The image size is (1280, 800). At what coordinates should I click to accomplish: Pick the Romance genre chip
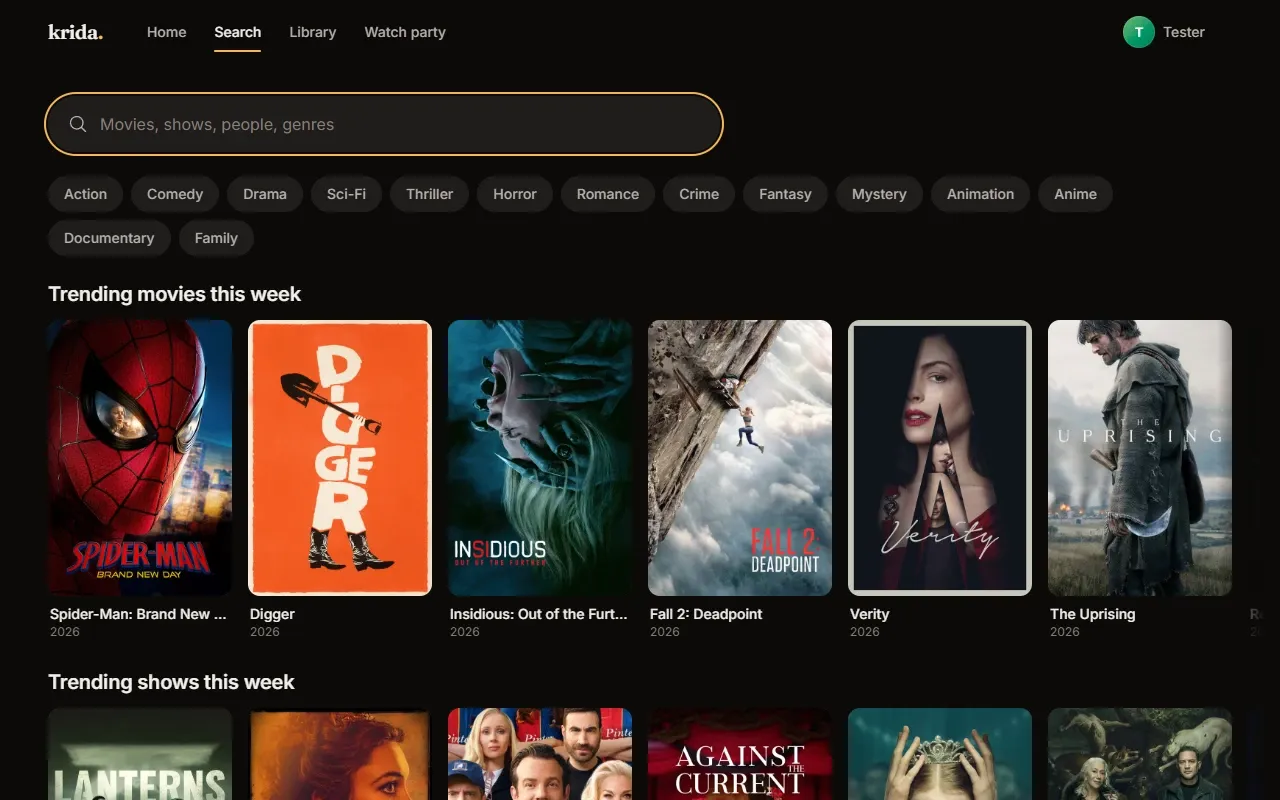(607, 194)
